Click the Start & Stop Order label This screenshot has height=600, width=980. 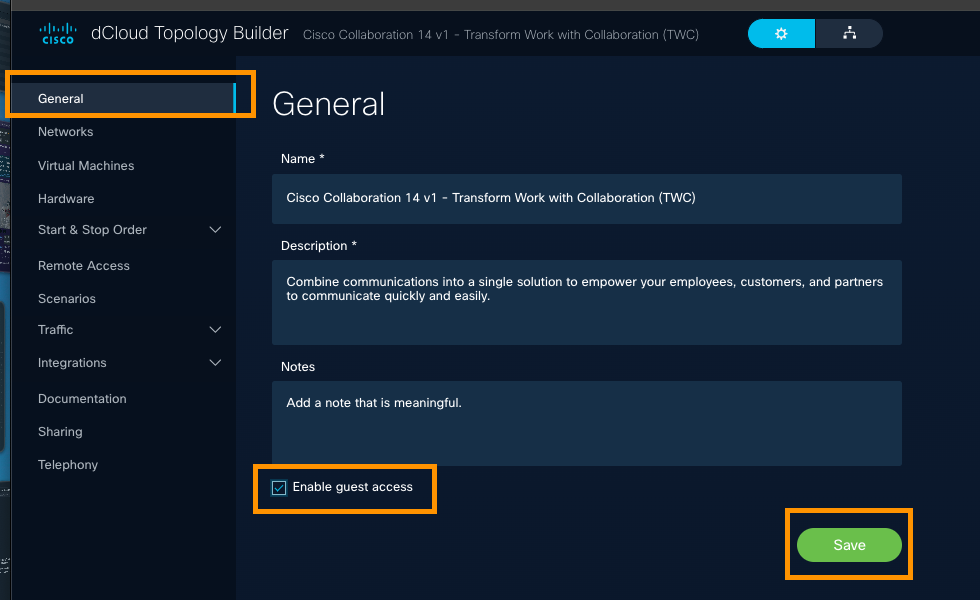(92, 230)
